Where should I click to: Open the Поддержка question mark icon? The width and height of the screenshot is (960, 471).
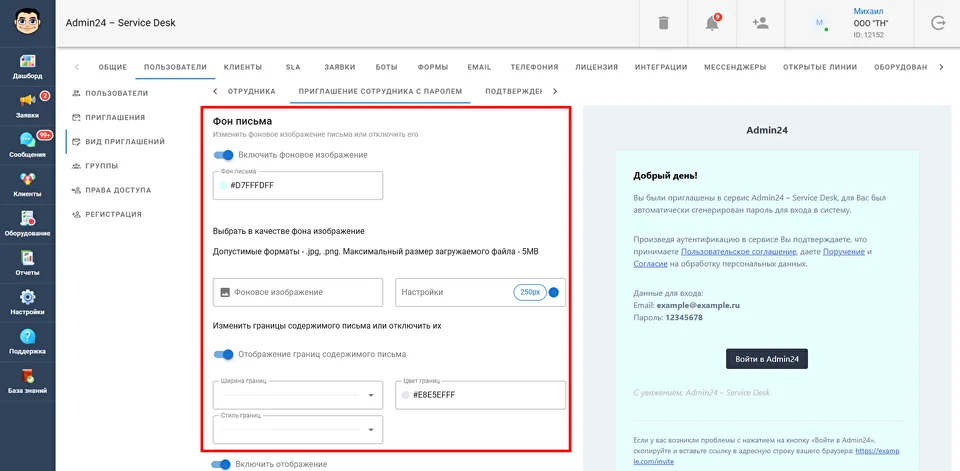[x=28, y=337]
